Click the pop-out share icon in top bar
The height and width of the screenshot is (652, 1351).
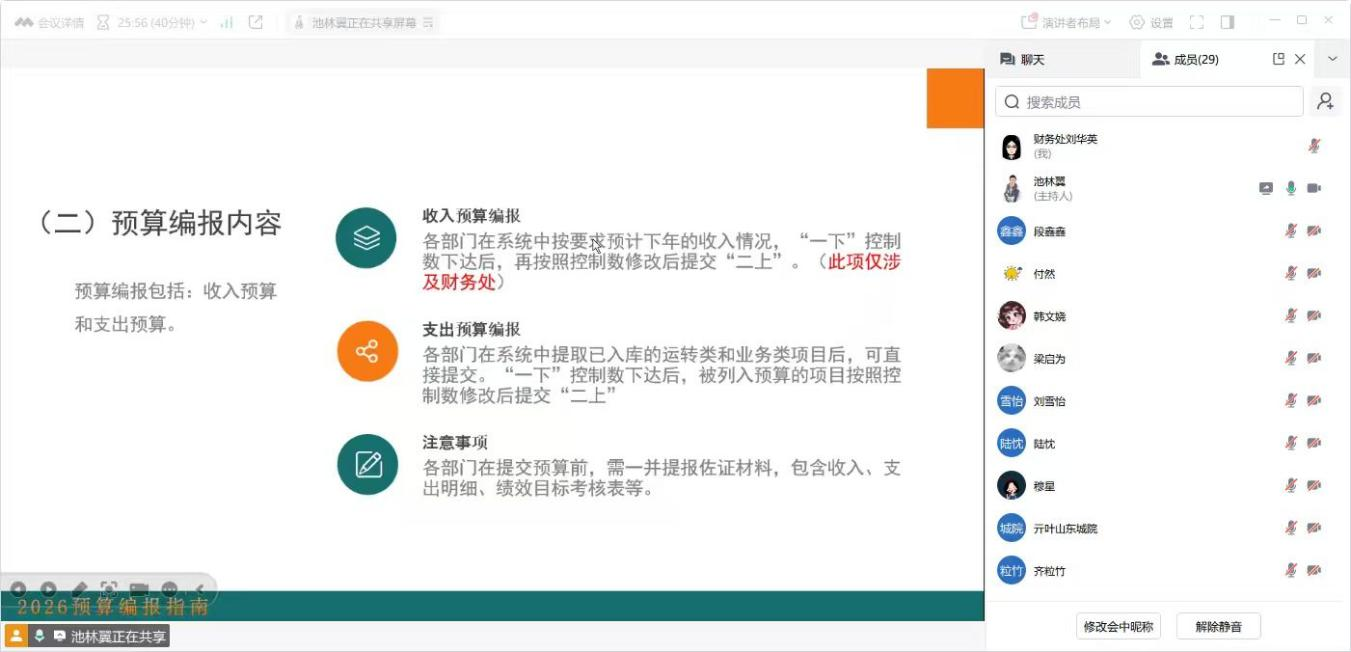(256, 22)
